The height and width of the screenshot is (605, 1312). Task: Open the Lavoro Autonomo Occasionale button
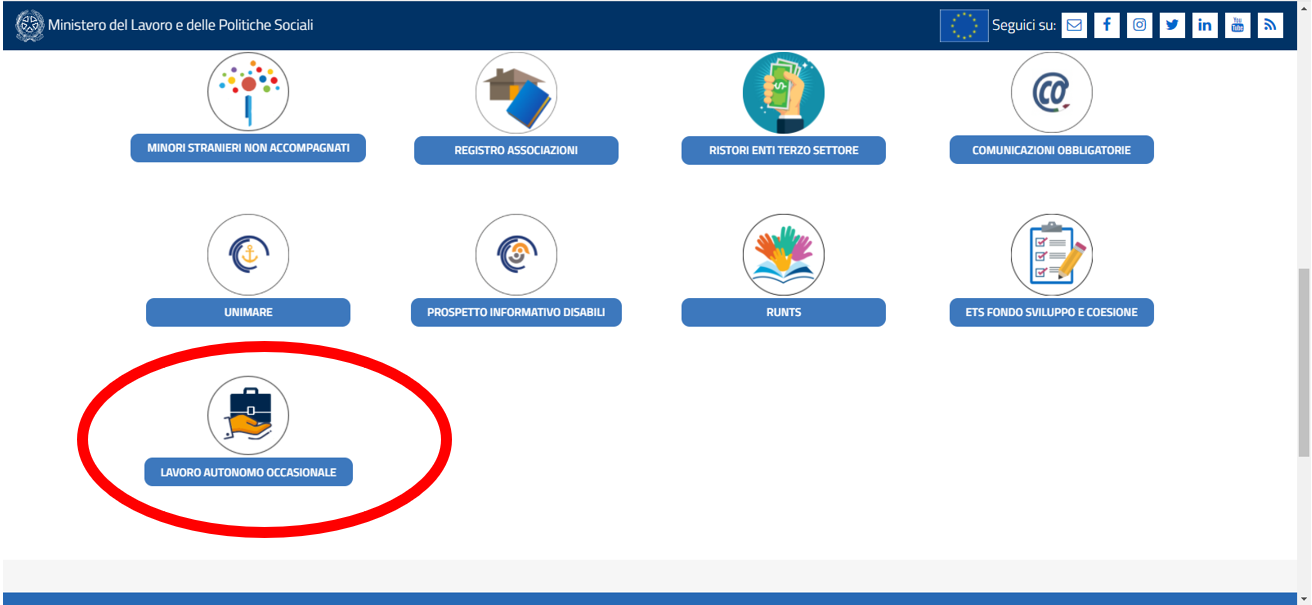point(249,472)
